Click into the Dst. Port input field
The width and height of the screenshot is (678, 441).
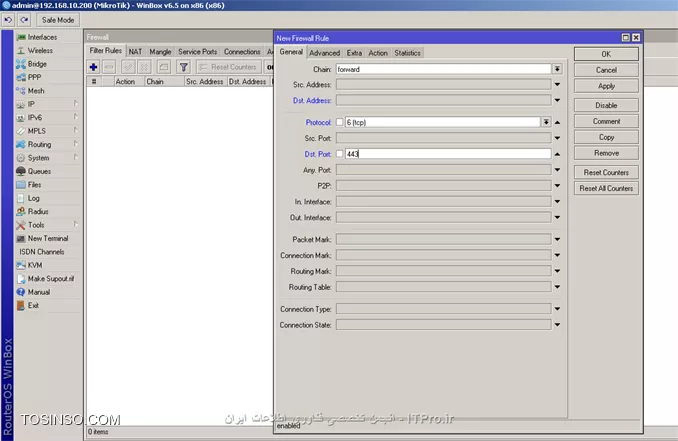pyautogui.click(x=448, y=154)
